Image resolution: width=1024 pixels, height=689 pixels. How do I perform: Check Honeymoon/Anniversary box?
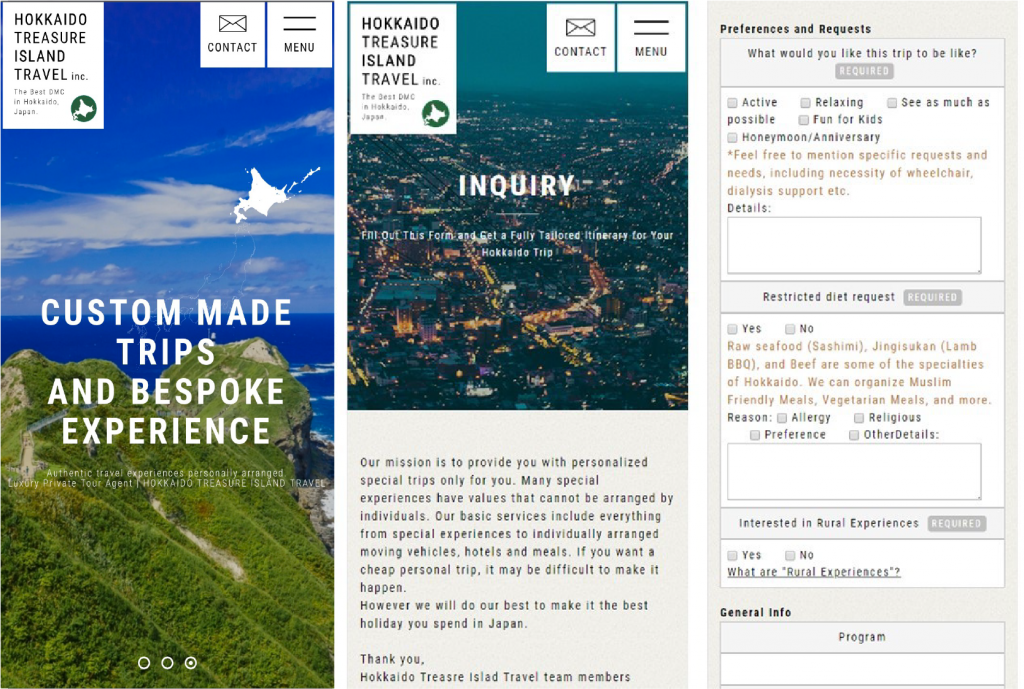point(733,137)
